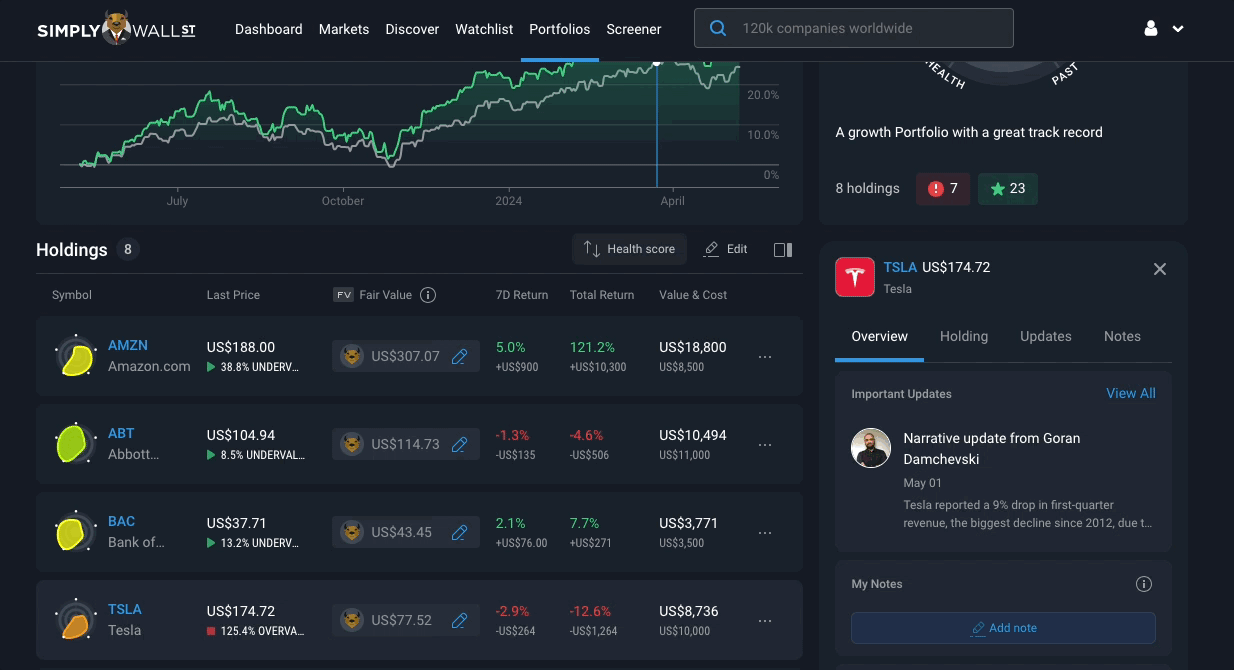
Task: Open the Screener menu item
Action: tap(634, 29)
